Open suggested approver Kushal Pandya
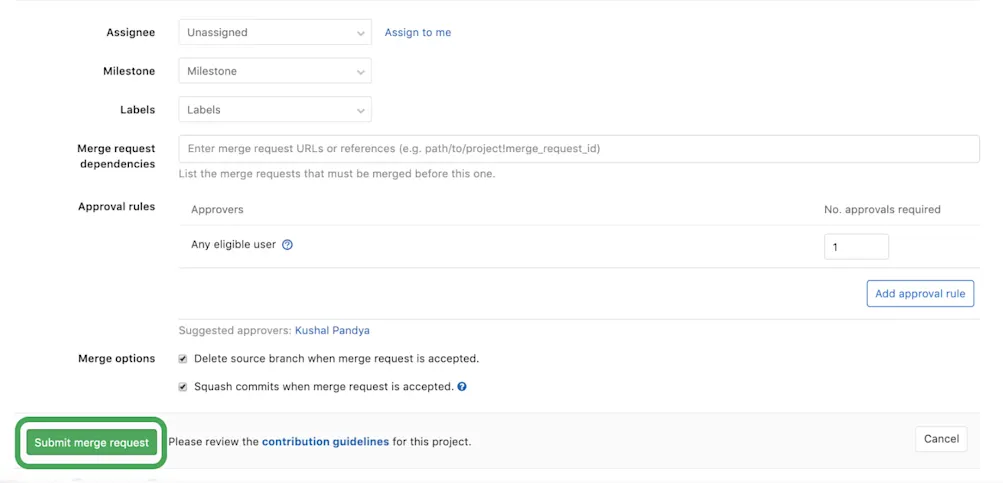The image size is (1003, 483). [332, 331]
